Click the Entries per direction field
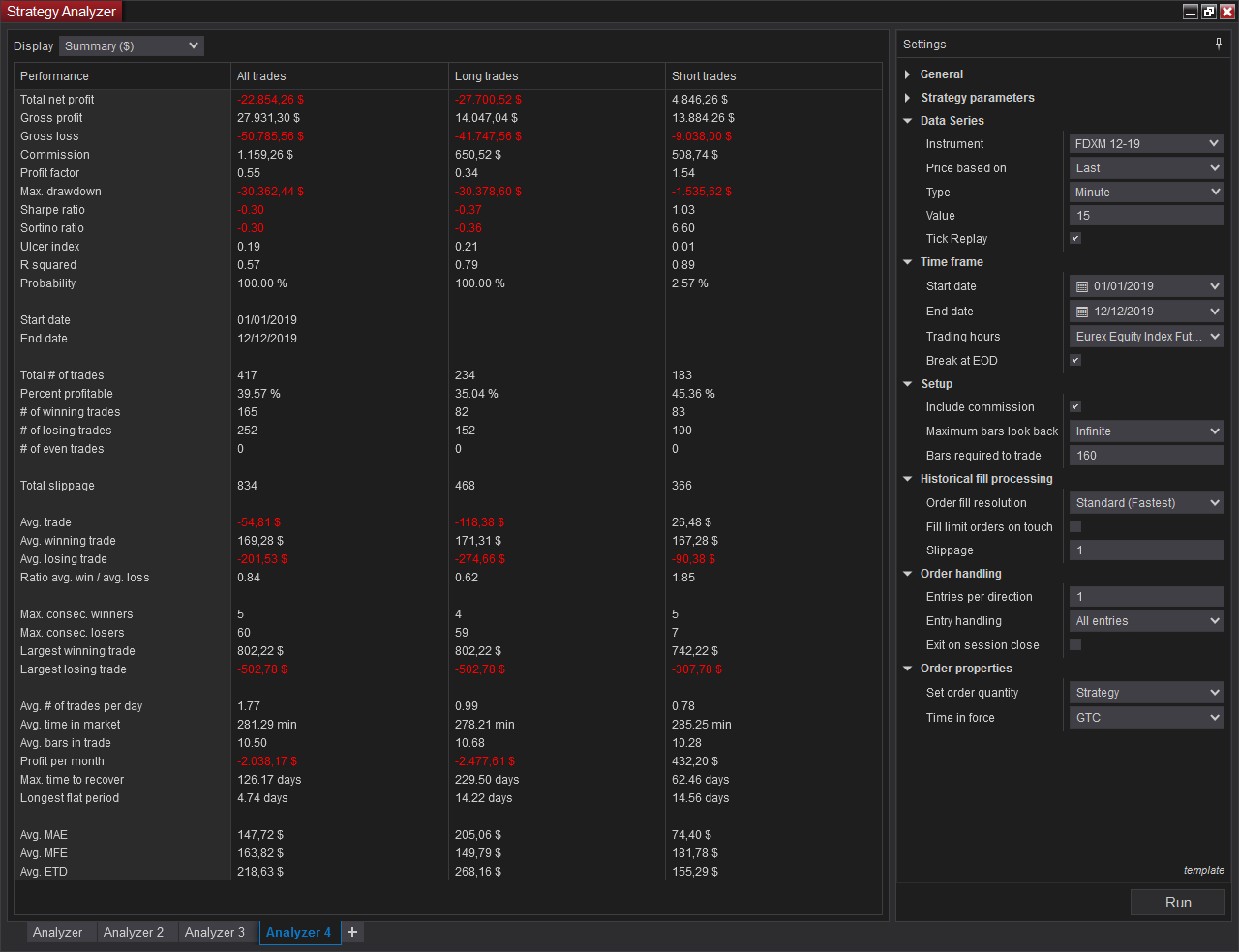This screenshot has height=952, width=1239. coord(1147,596)
